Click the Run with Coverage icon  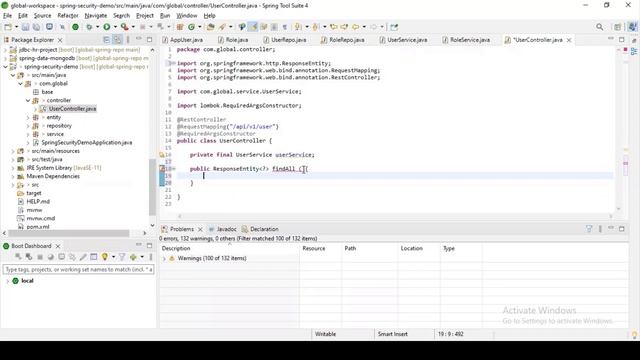(124, 27)
